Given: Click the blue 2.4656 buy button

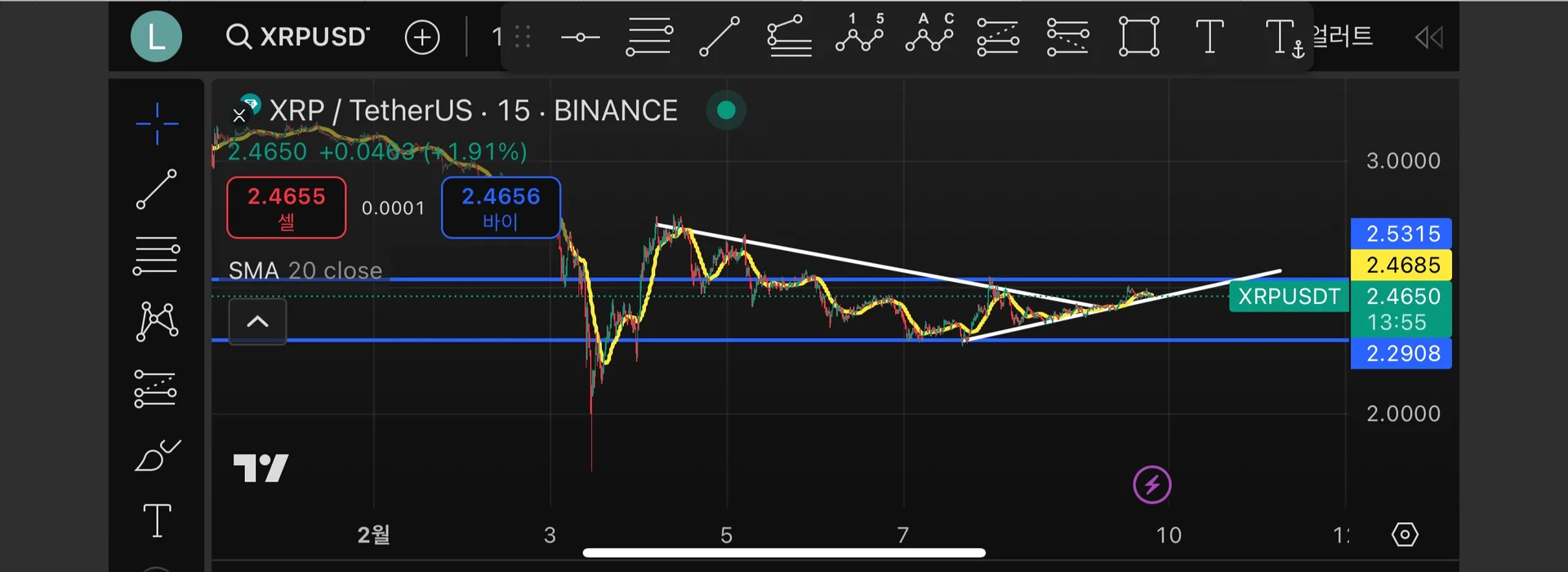Looking at the screenshot, I should click(501, 208).
